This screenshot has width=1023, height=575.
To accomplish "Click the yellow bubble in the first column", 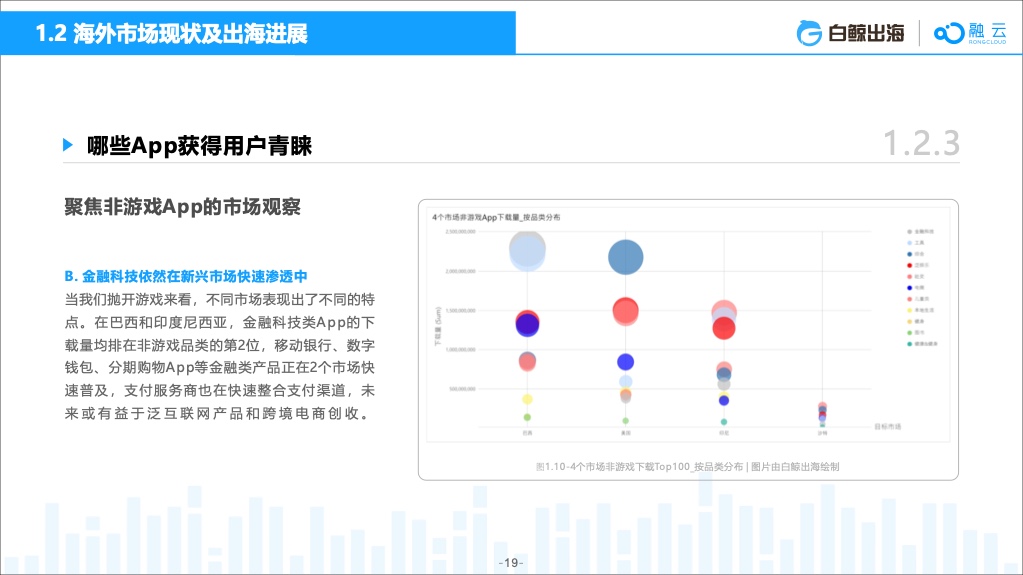I will tap(527, 399).
